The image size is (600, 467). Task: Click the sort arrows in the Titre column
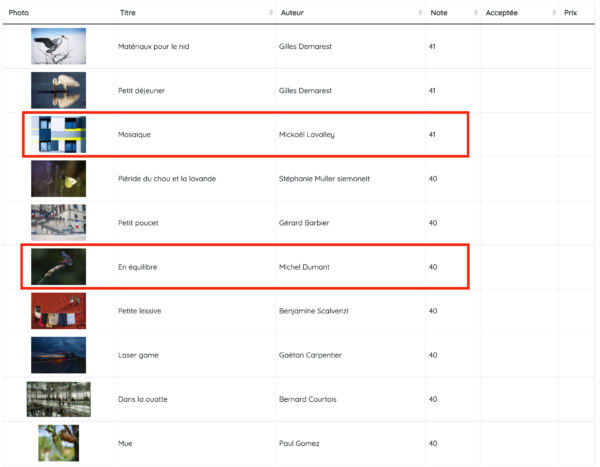271,13
